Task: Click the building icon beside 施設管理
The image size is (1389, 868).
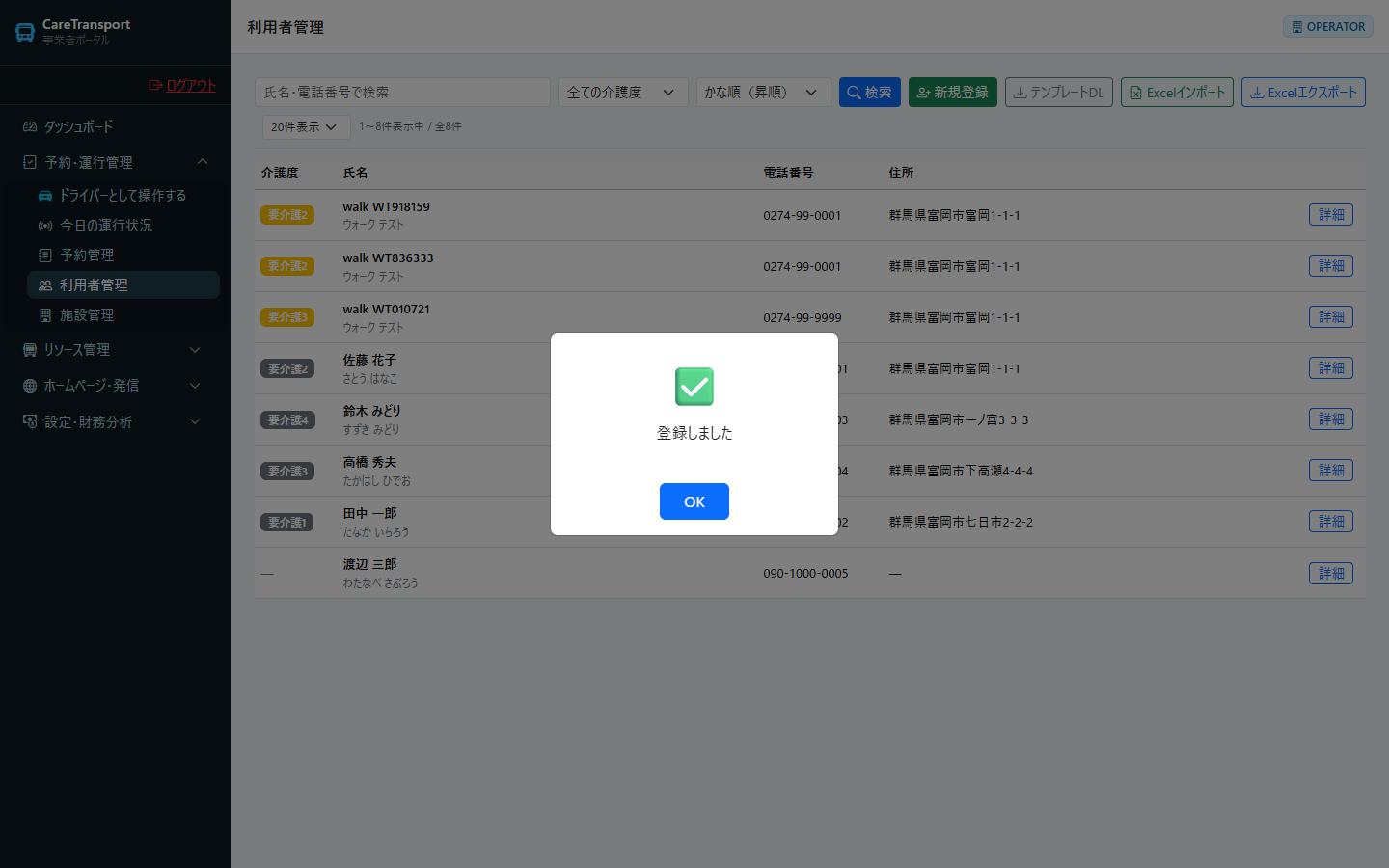Action: point(45,314)
